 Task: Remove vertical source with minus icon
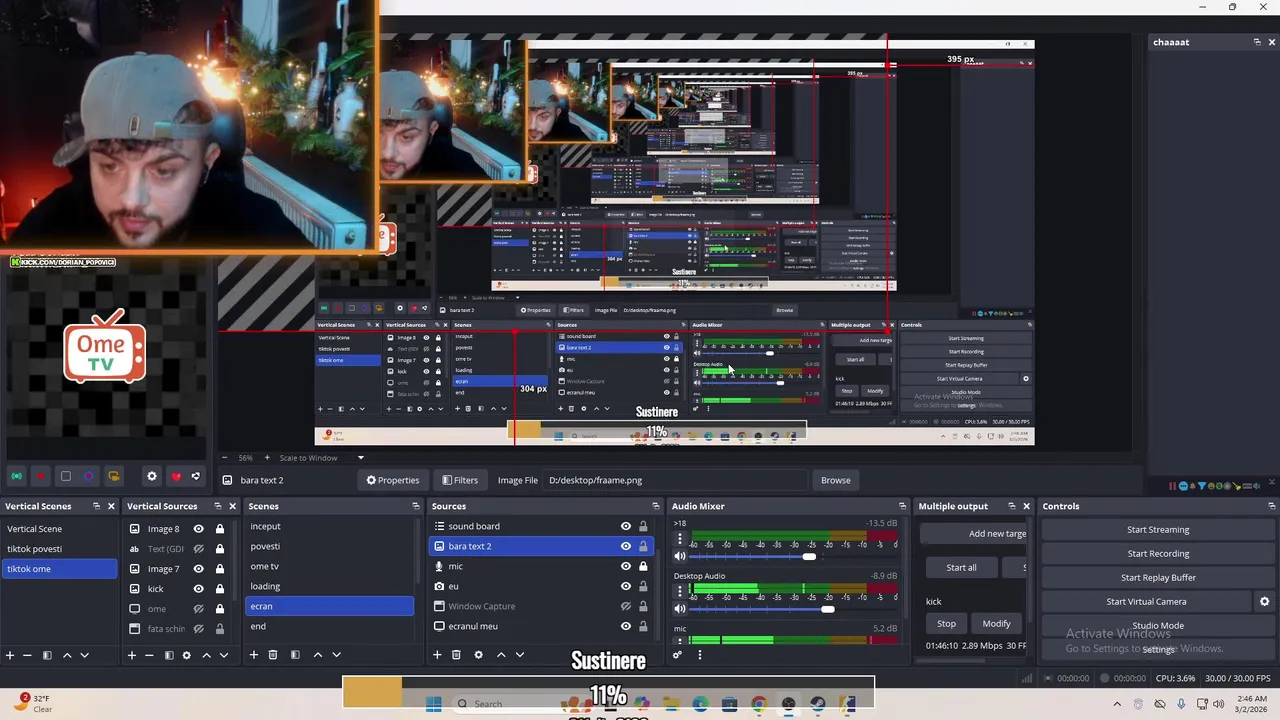[149, 655]
